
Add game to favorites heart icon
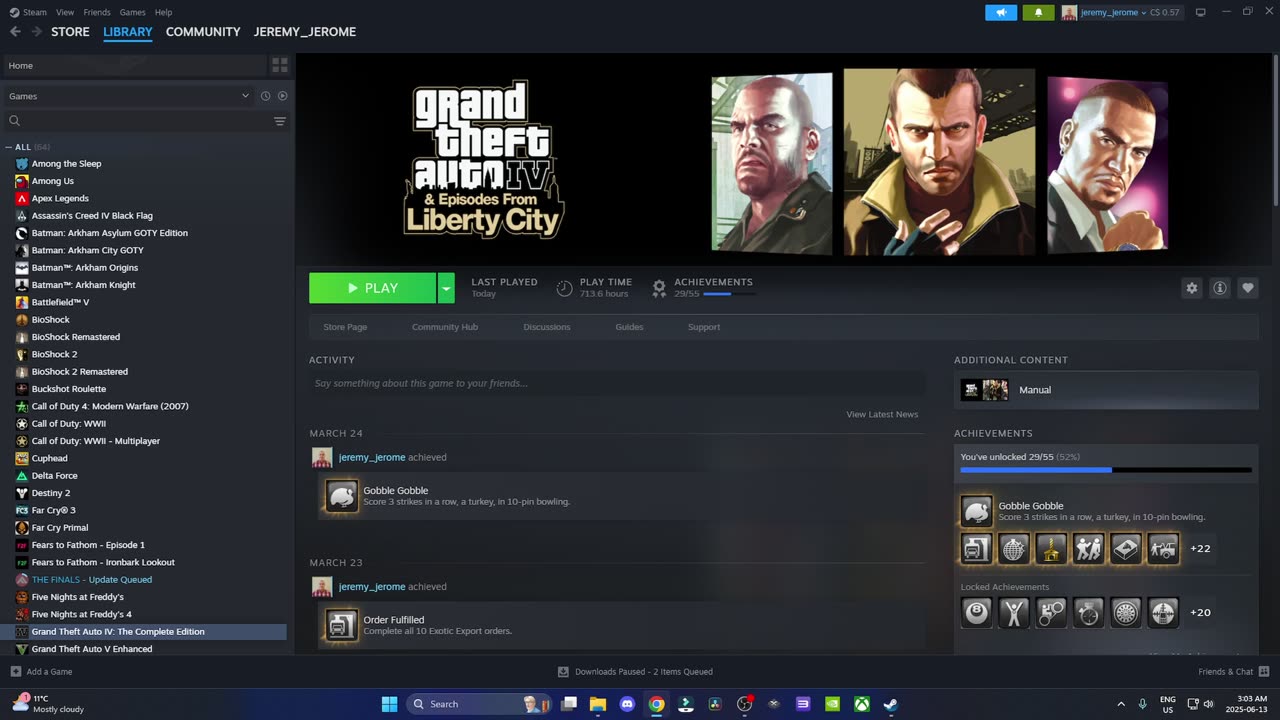pos(1247,288)
